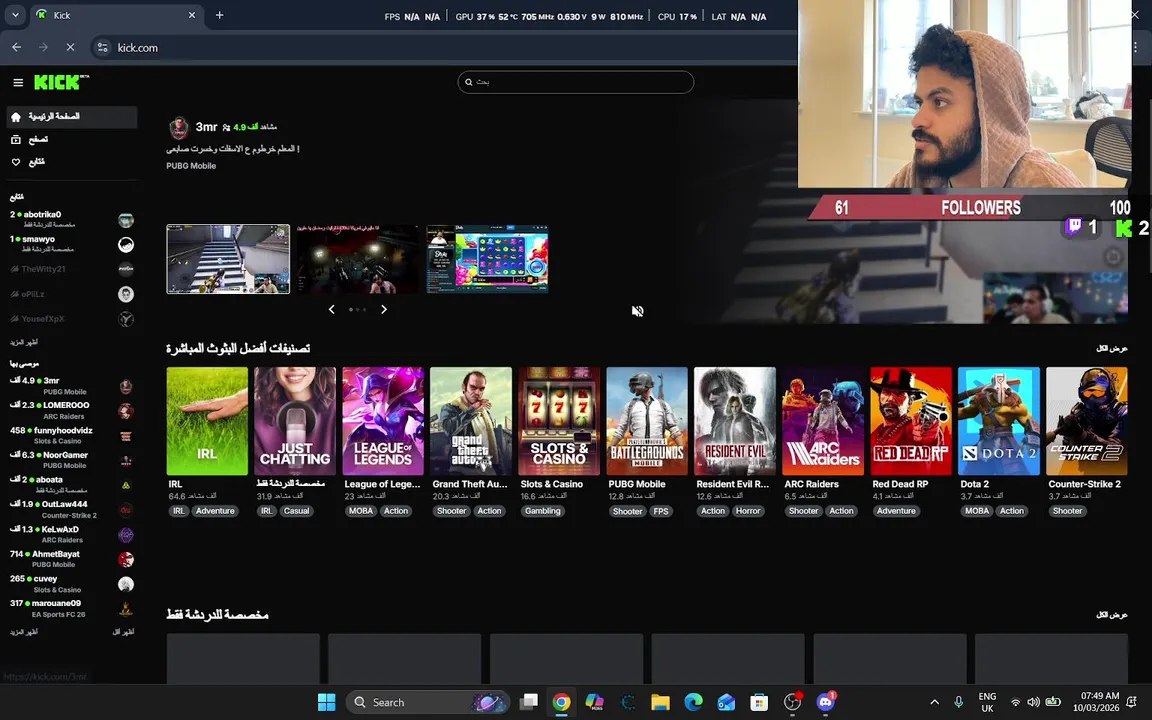Image resolution: width=1152 pixels, height=720 pixels.
Task: Go back in browser history
Action: [16, 47]
